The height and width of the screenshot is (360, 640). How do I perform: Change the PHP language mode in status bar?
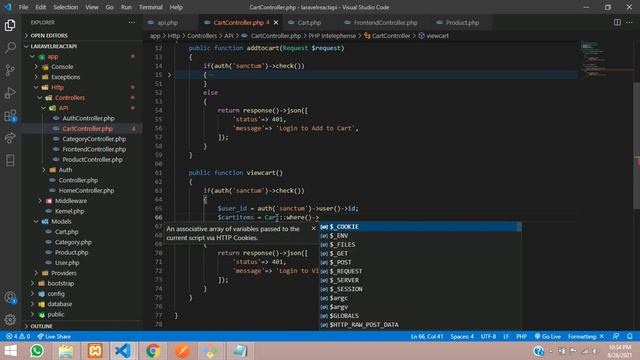tap(521, 336)
